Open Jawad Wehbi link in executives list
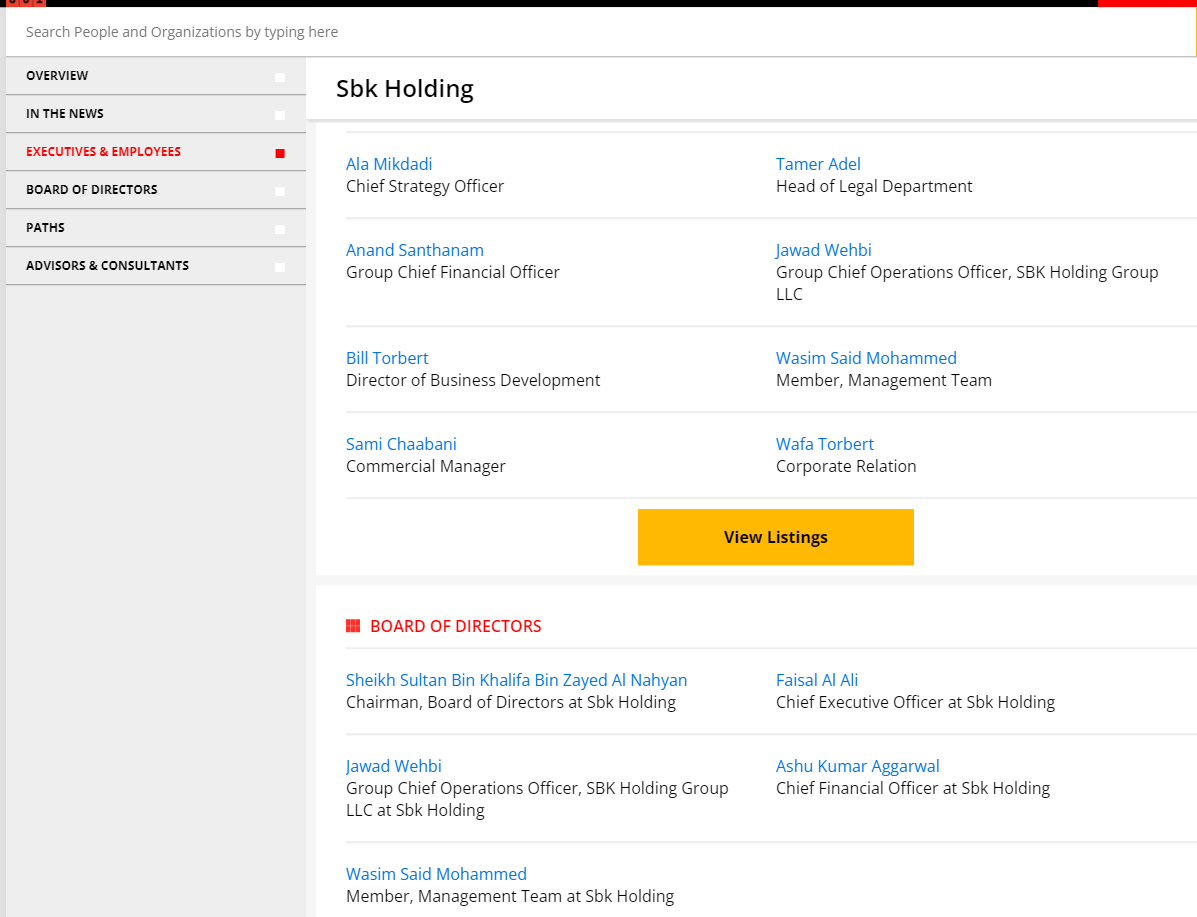Screen dimensions: 1197x917 tap(824, 250)
